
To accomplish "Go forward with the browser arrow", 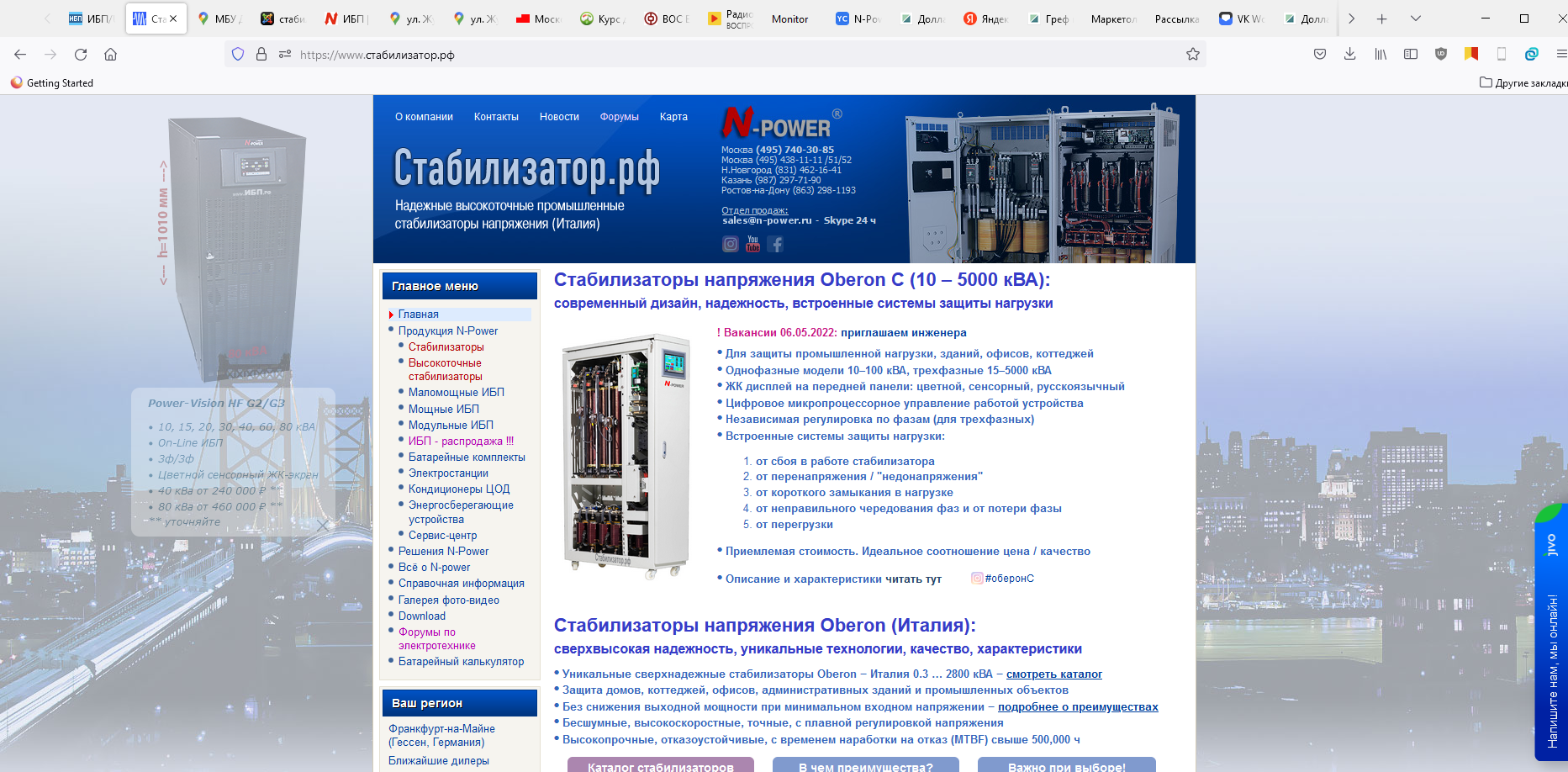I will [x=50, y=55].
